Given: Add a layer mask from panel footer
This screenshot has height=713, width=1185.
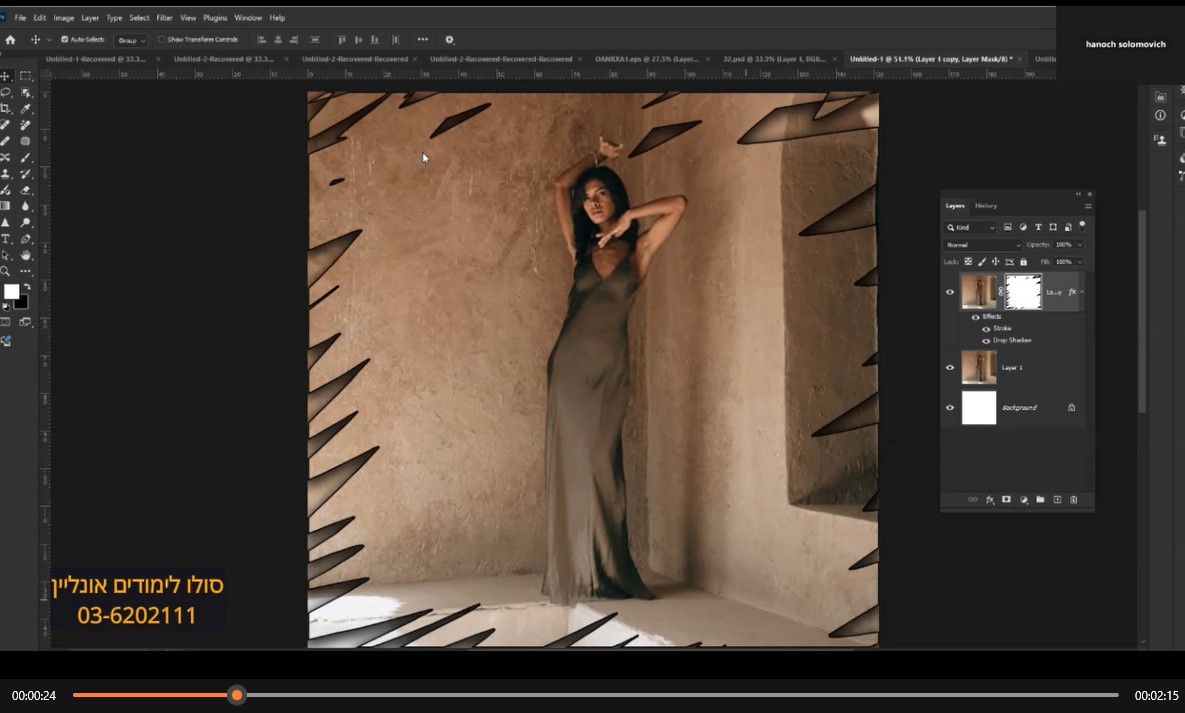Looking at the screenshot, I should (1006, 499).
